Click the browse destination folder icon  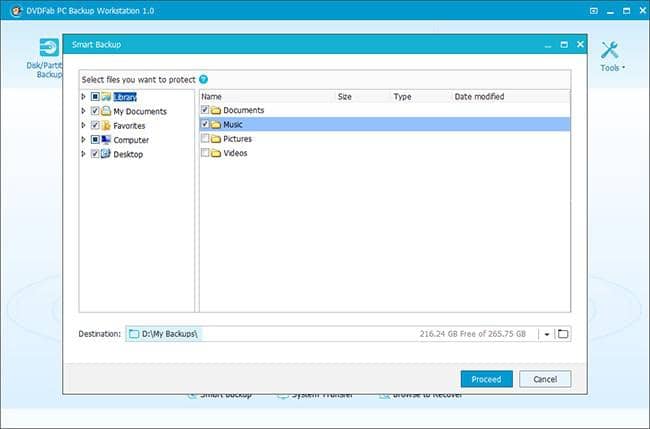point(563,334)
